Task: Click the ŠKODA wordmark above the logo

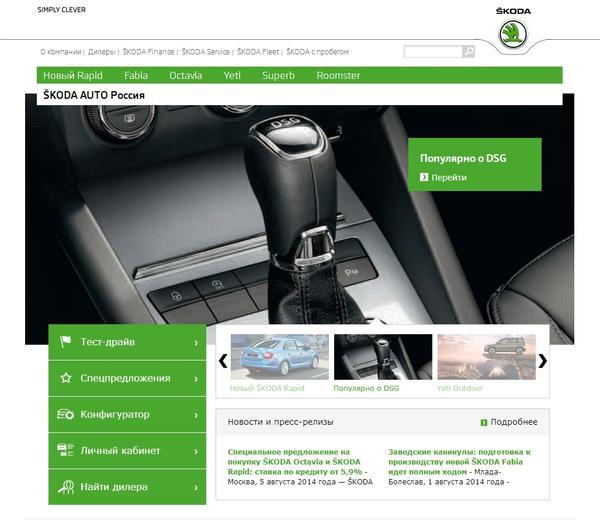Action: point(513,11)
